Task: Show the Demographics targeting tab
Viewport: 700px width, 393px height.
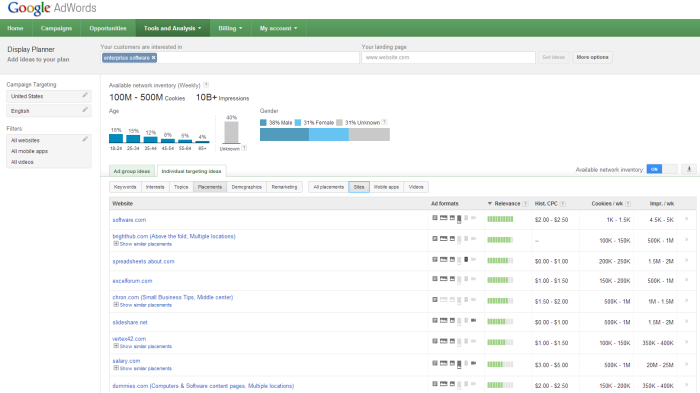Action: pos(247,187)
